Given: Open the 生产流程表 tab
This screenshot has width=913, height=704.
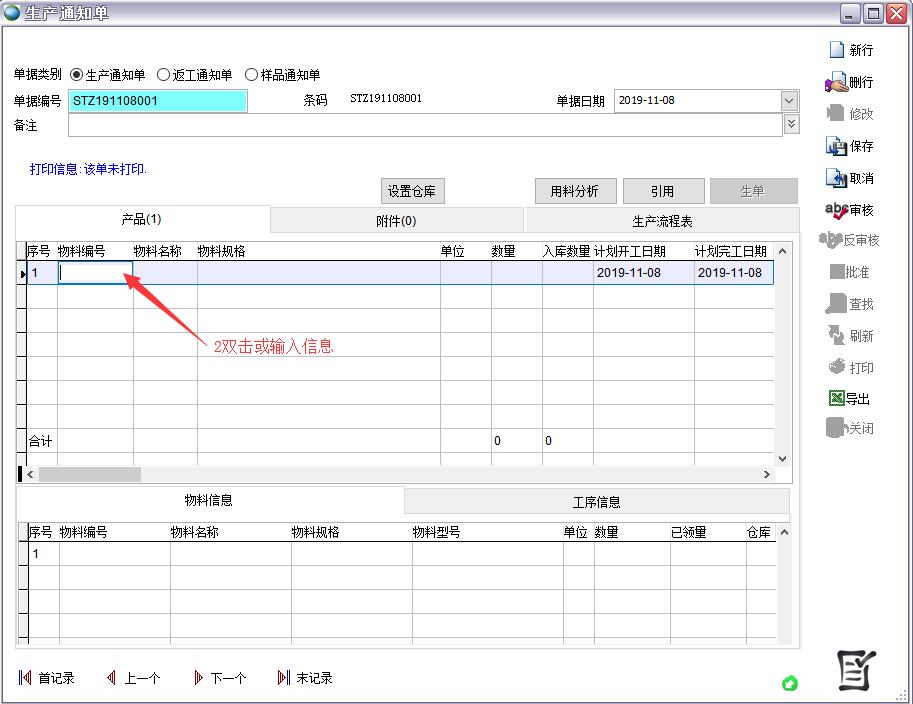Looking at the screenshot, I should [x=662, y=221].
